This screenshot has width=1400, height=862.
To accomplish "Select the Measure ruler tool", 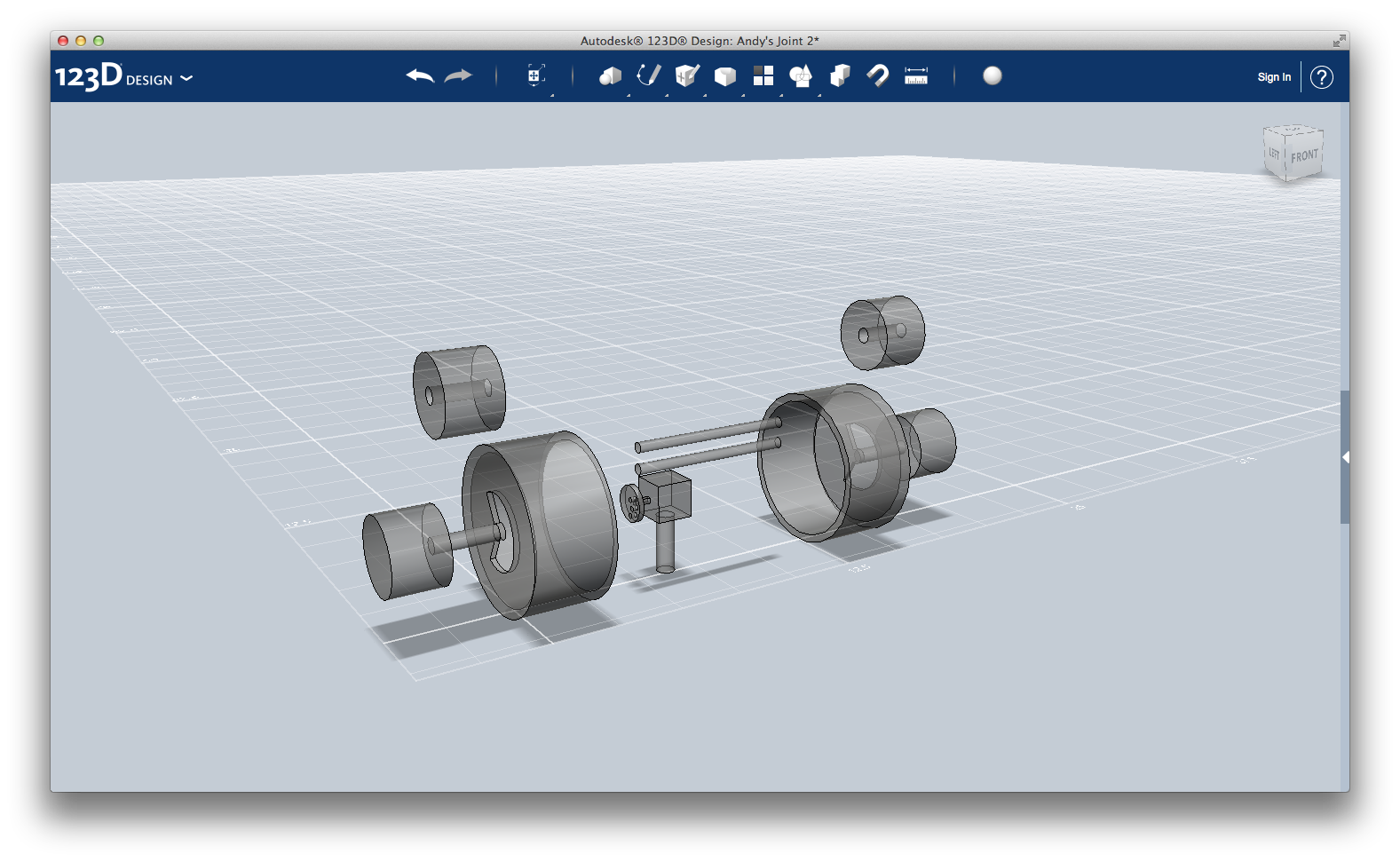I will coord(916,76).
